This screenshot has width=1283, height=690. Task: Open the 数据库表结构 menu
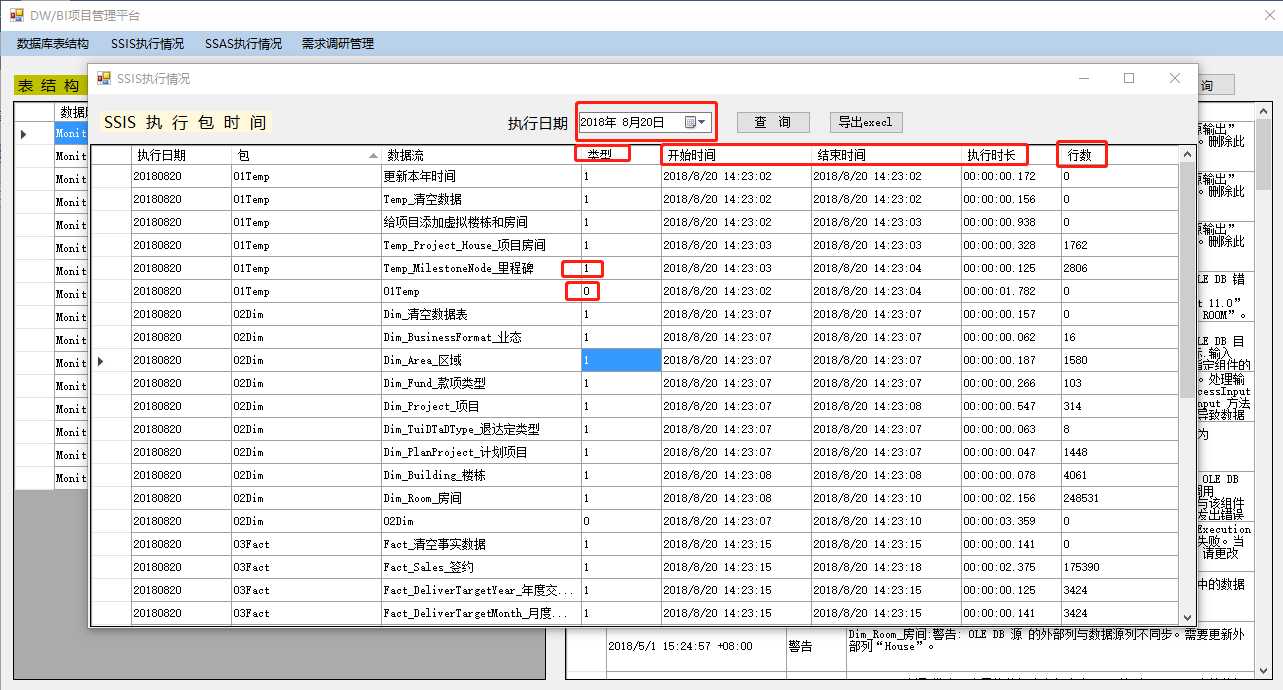click(x=53, y=44)
